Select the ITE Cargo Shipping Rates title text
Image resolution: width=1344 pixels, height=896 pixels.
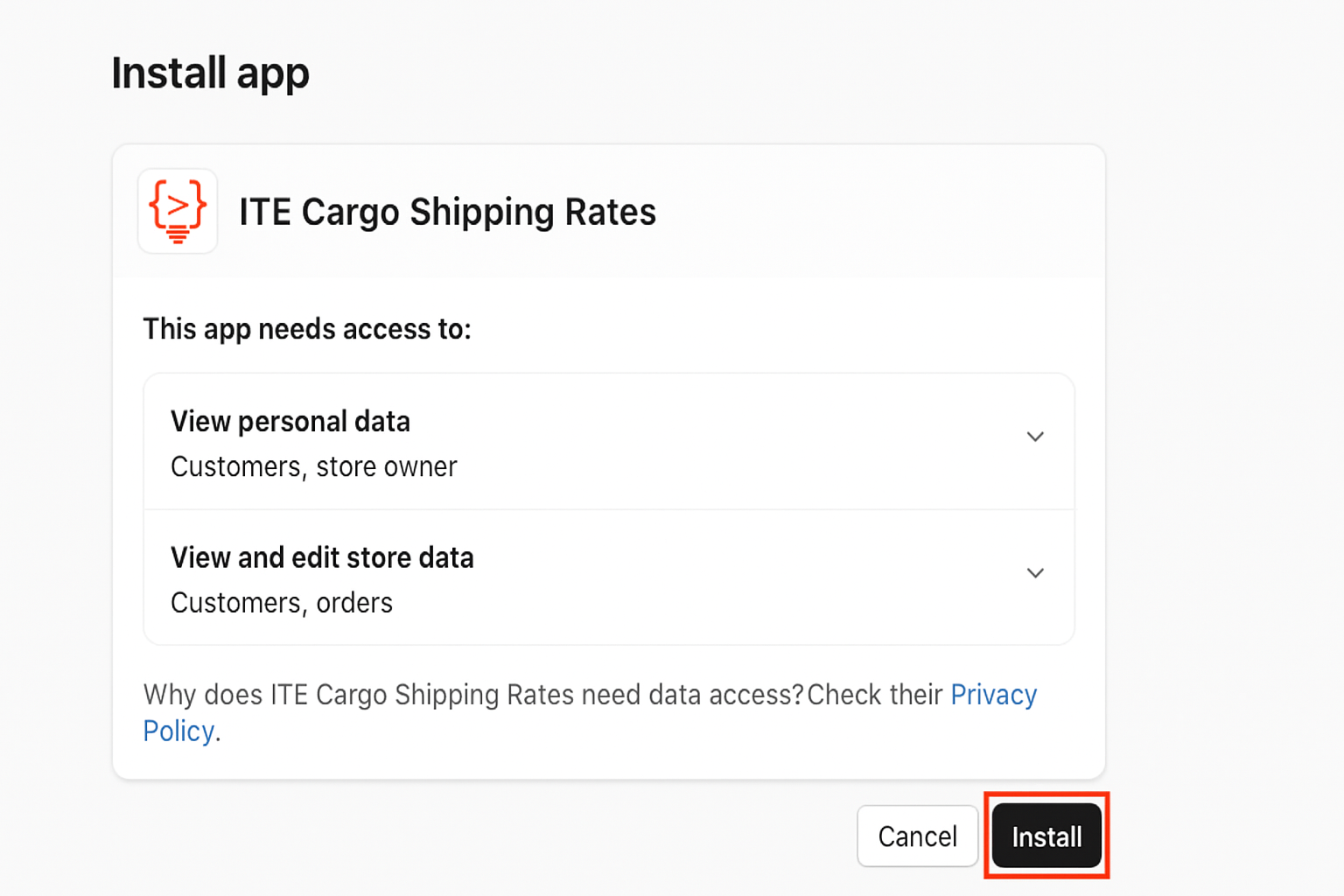(447, 212)
